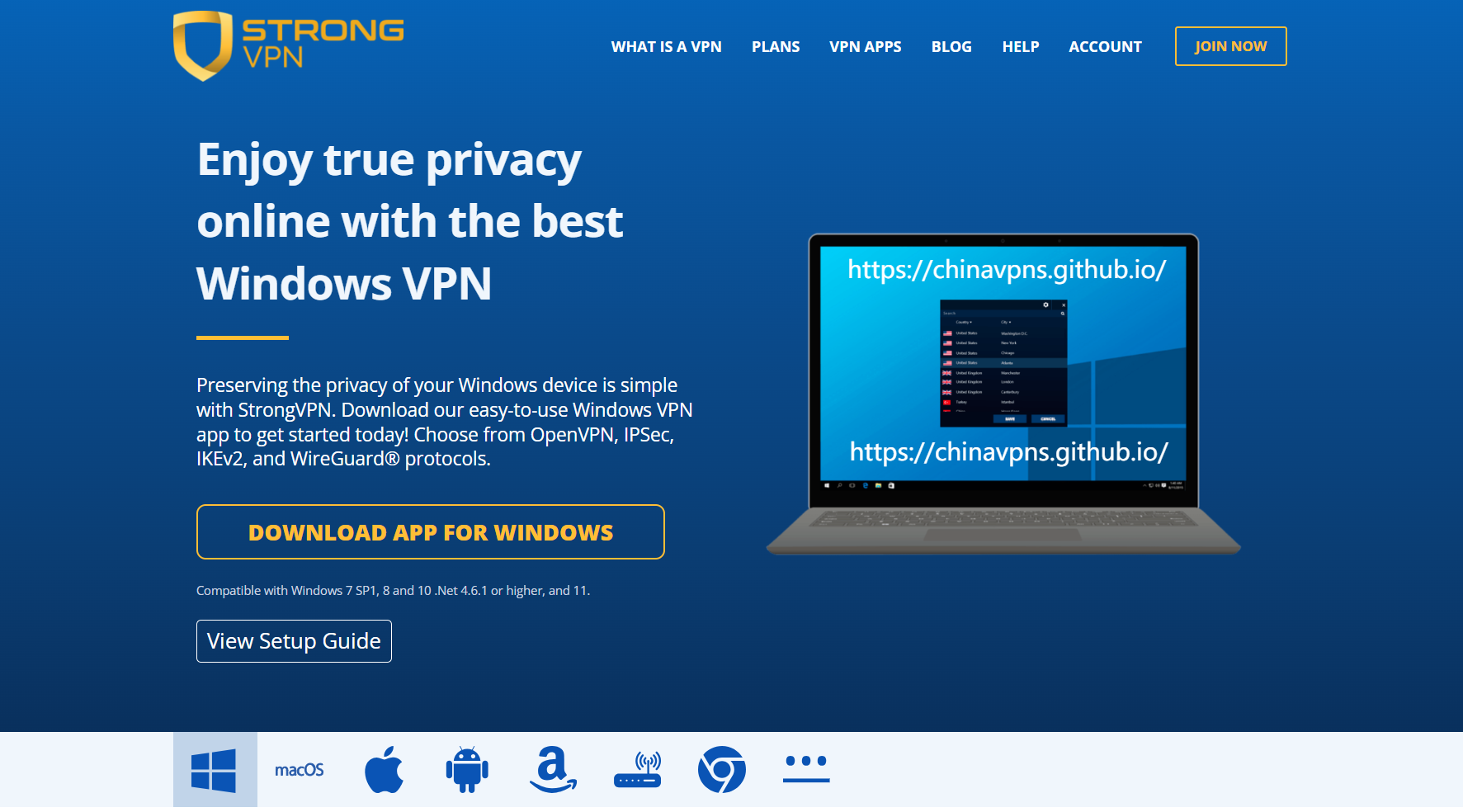Go to the Blog page
The image size is (1463, 812).
(951, 47)
